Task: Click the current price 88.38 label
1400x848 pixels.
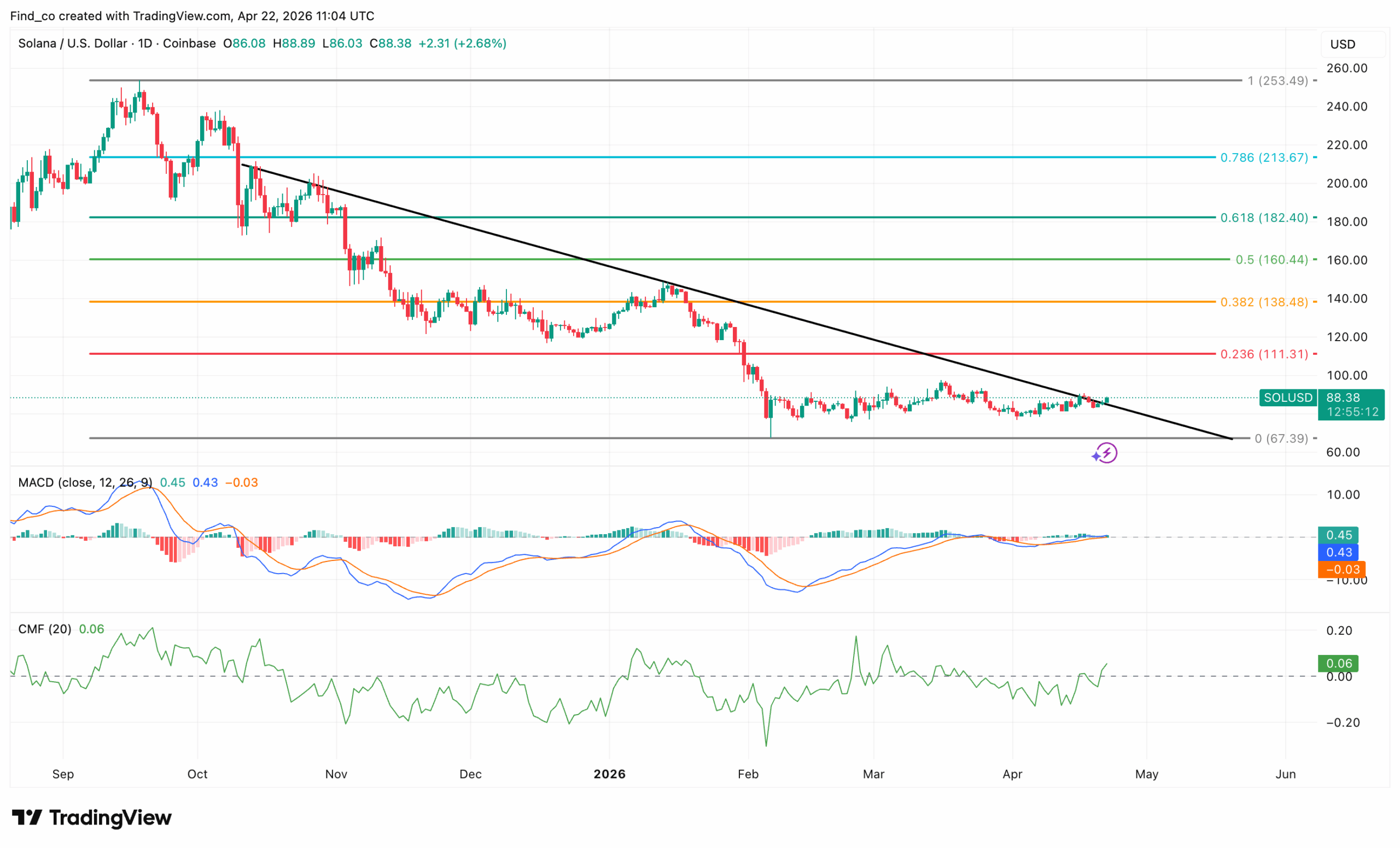Action: [x=1342, y=397]
